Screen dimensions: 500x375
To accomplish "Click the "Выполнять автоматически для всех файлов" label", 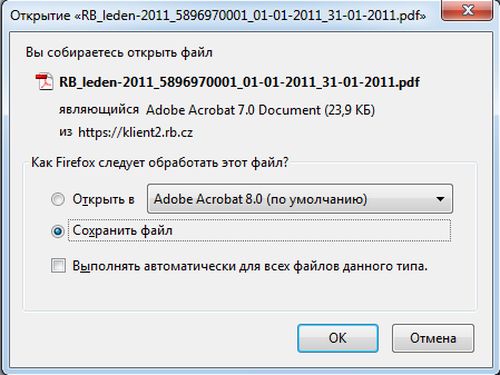I will coord(250,266).
